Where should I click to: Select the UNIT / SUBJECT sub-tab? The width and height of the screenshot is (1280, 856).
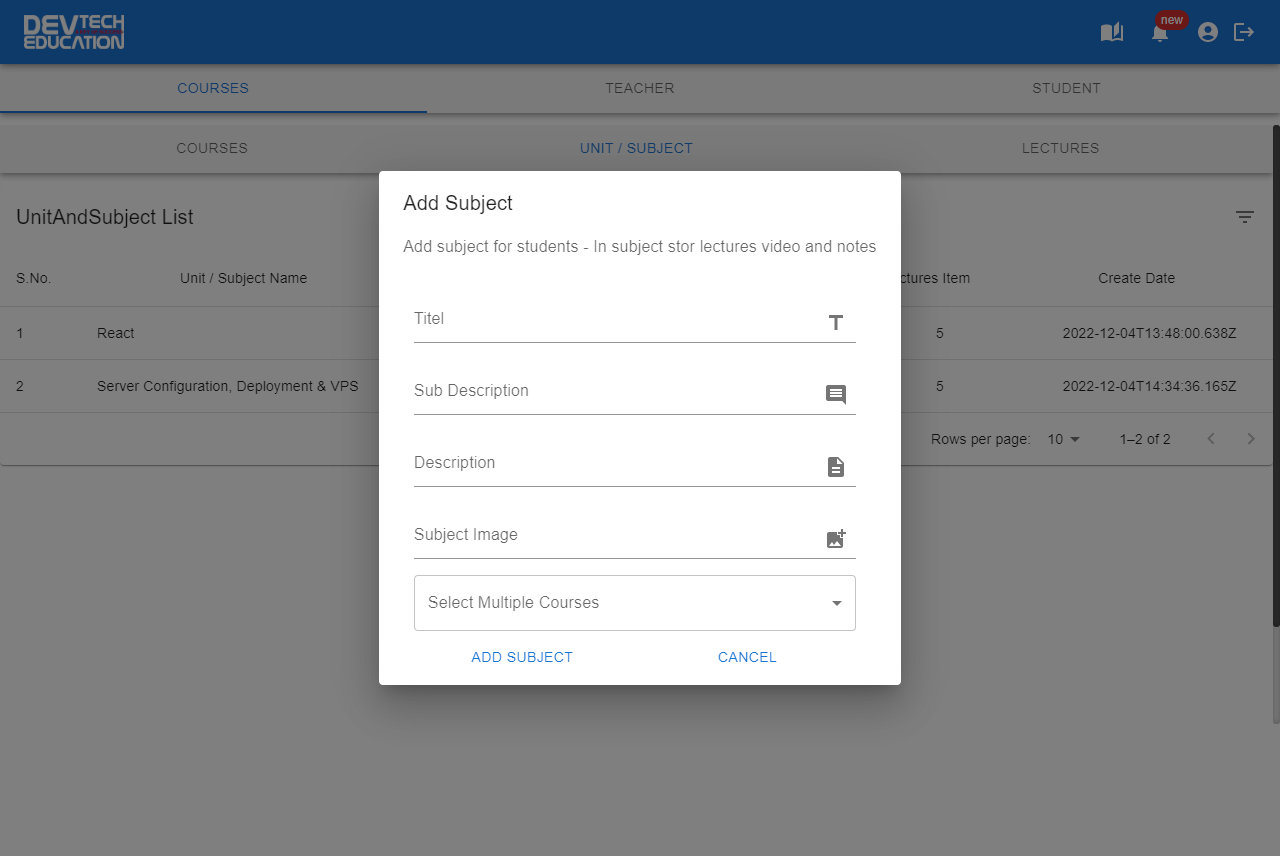coord(636,148)
